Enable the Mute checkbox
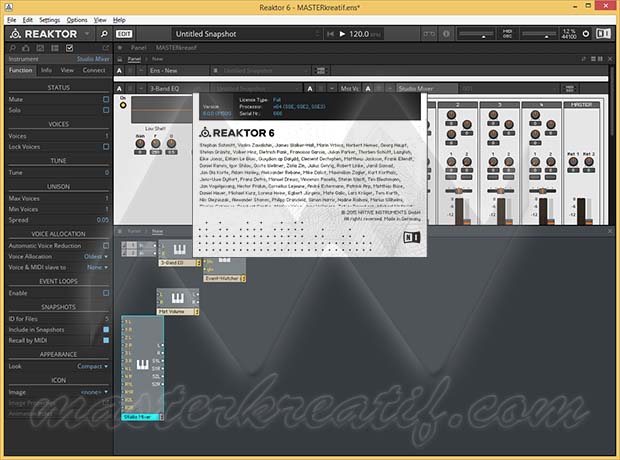The height and width of the screenshot is (460, 620). (106, 99)
